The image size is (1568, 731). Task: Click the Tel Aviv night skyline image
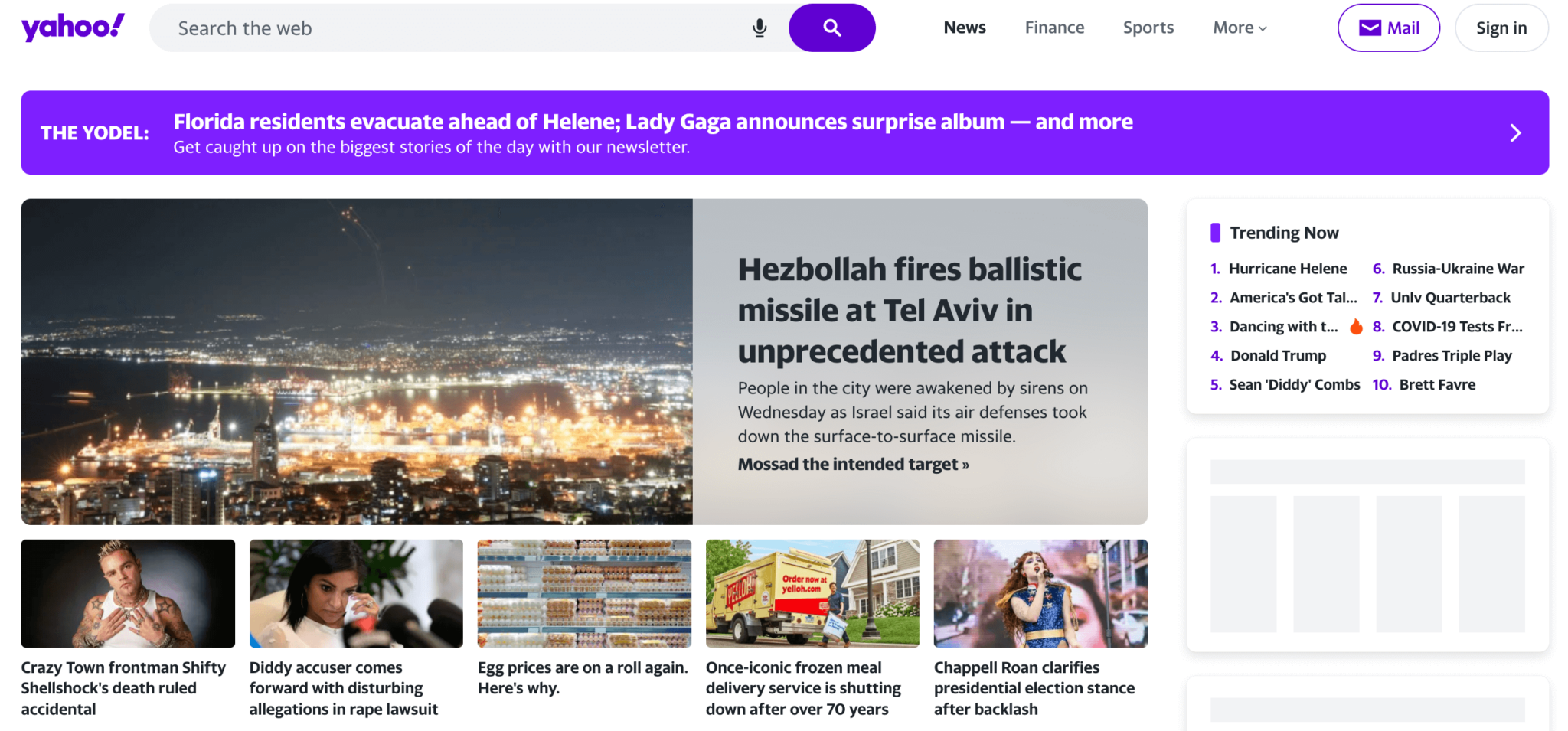tap(357, 361)
